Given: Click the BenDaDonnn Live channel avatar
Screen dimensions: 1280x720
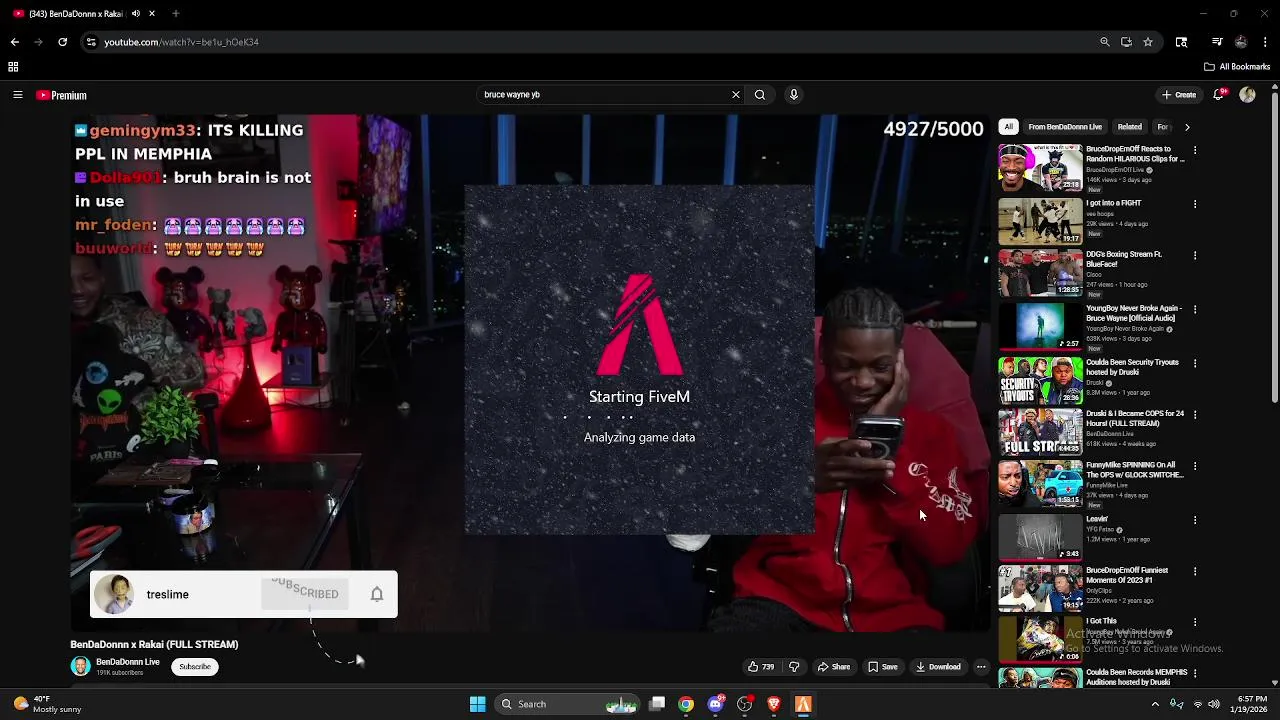Looking at the screenshot, I should point(80,666).
